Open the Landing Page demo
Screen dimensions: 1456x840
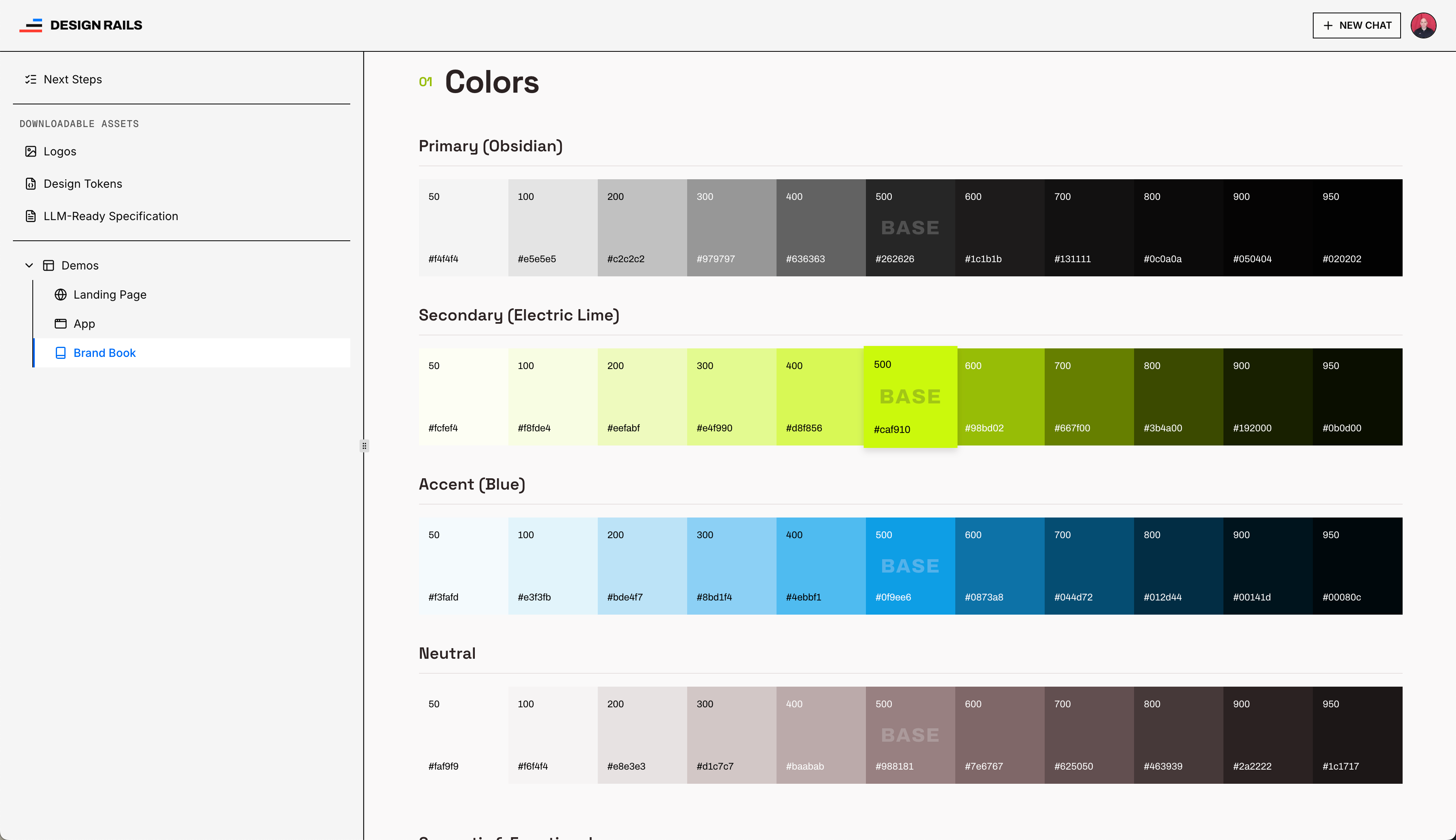pos(110,295)
